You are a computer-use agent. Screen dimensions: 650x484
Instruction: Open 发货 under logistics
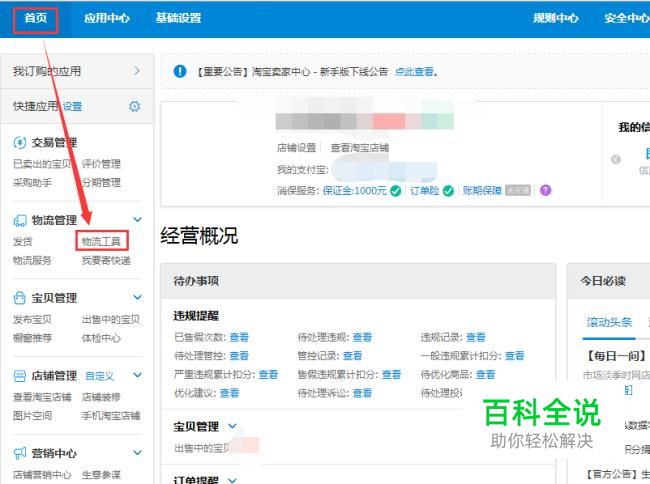(x=23, y=242)
